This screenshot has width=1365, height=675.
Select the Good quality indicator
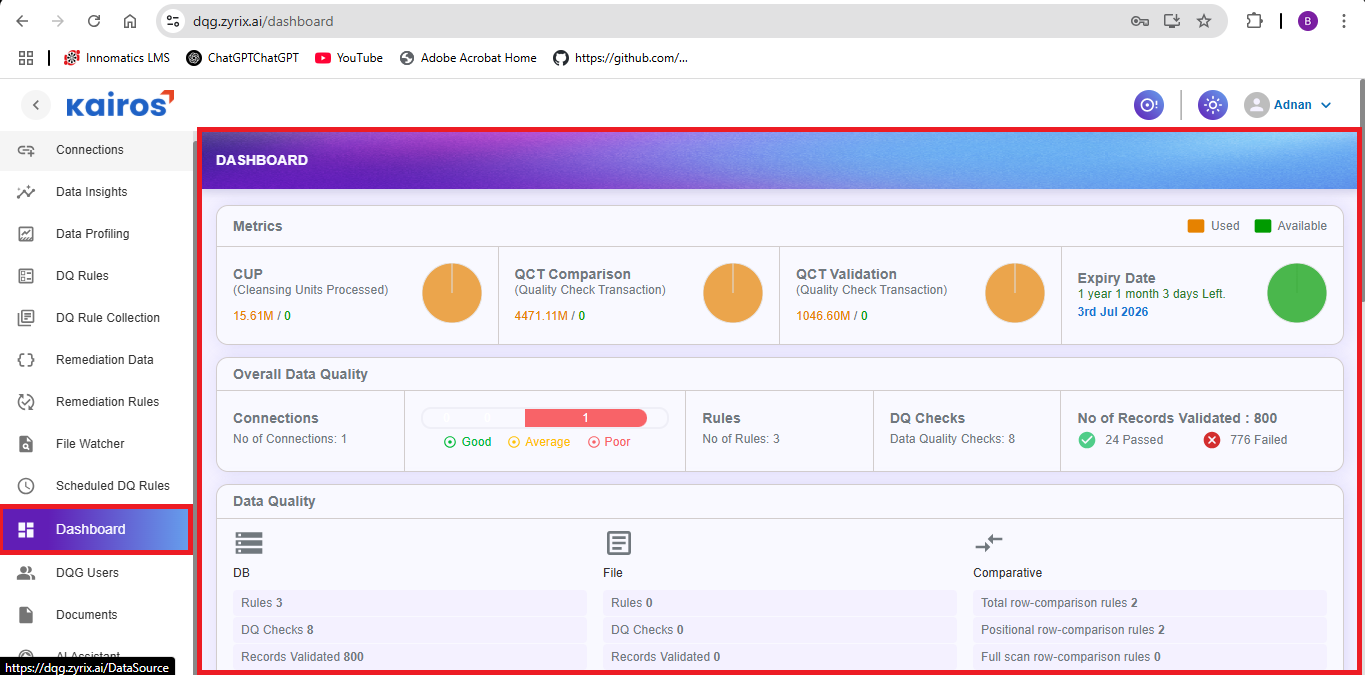point(467,442)
